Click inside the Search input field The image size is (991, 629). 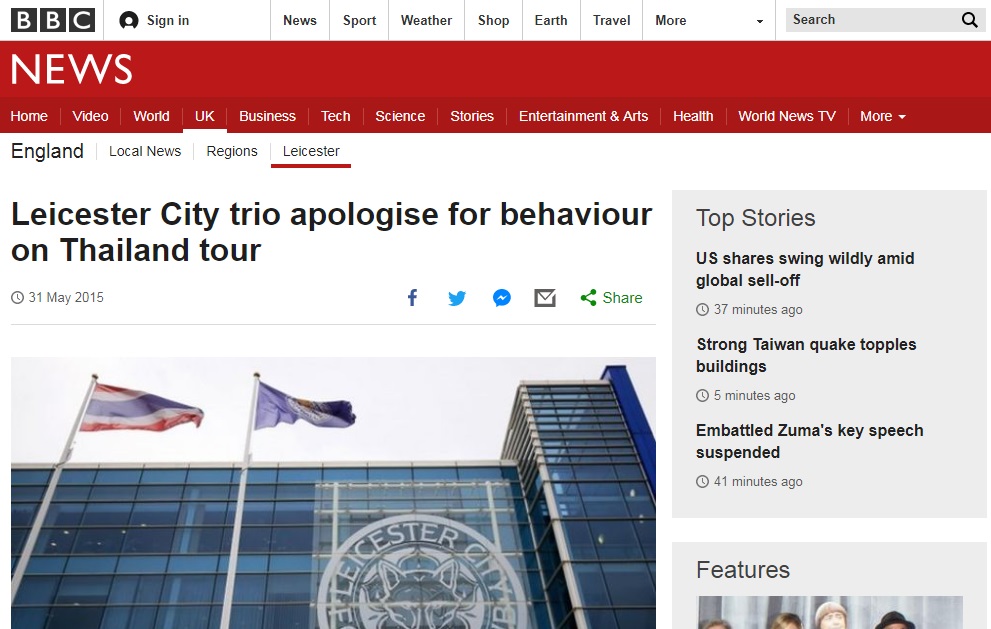pyautogui.click(x=872, y=20)
